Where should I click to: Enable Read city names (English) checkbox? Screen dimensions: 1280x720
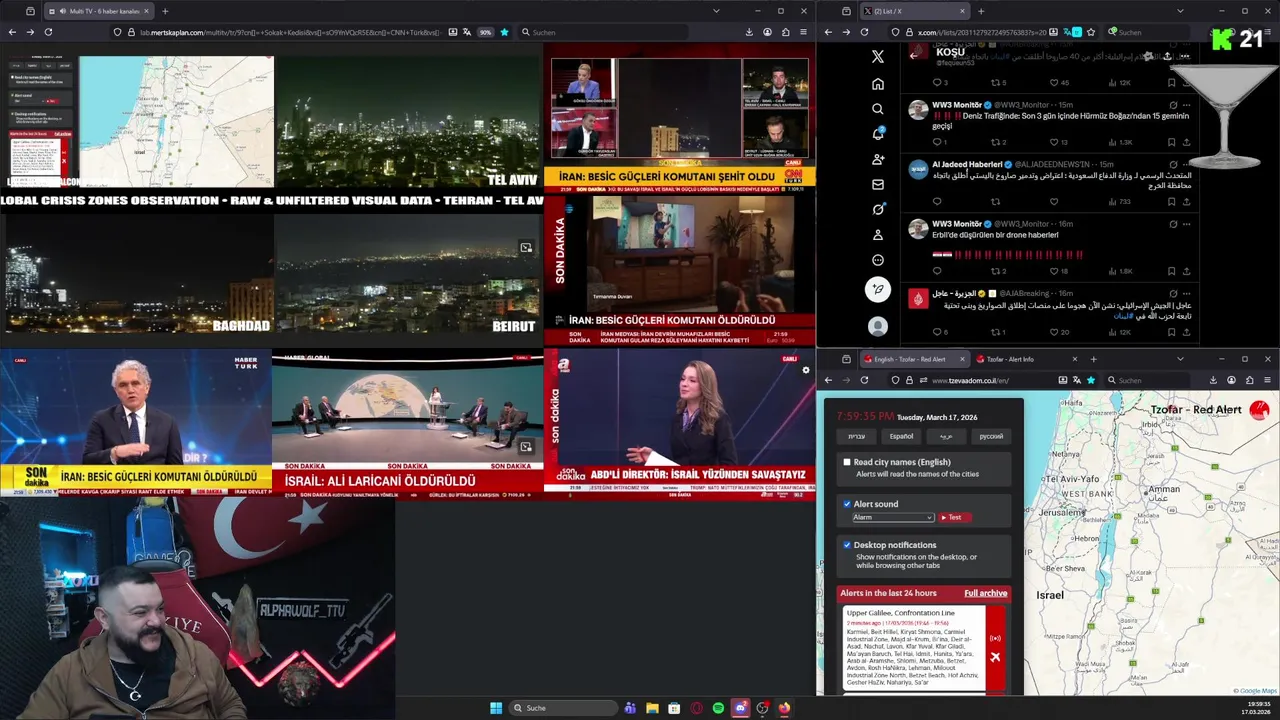[847, 462]
